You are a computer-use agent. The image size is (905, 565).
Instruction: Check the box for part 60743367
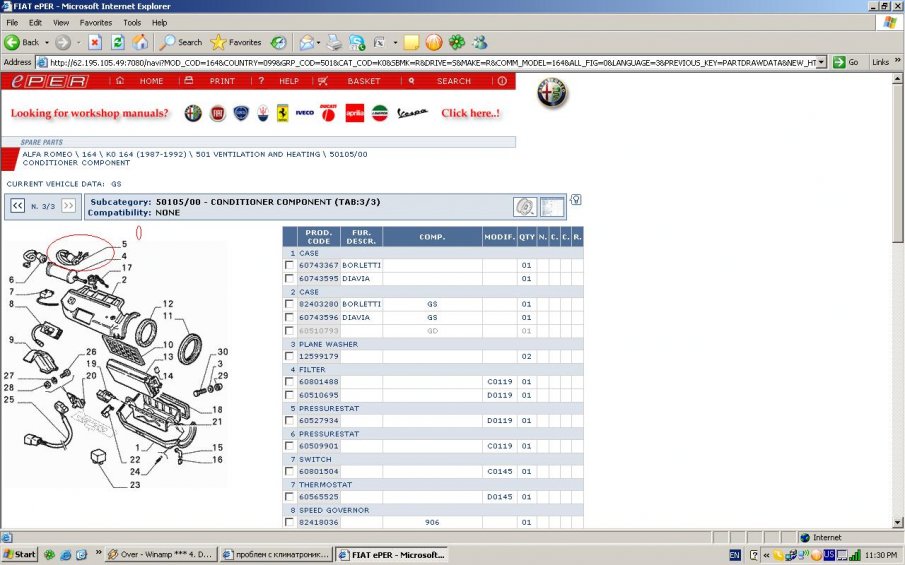290,266
